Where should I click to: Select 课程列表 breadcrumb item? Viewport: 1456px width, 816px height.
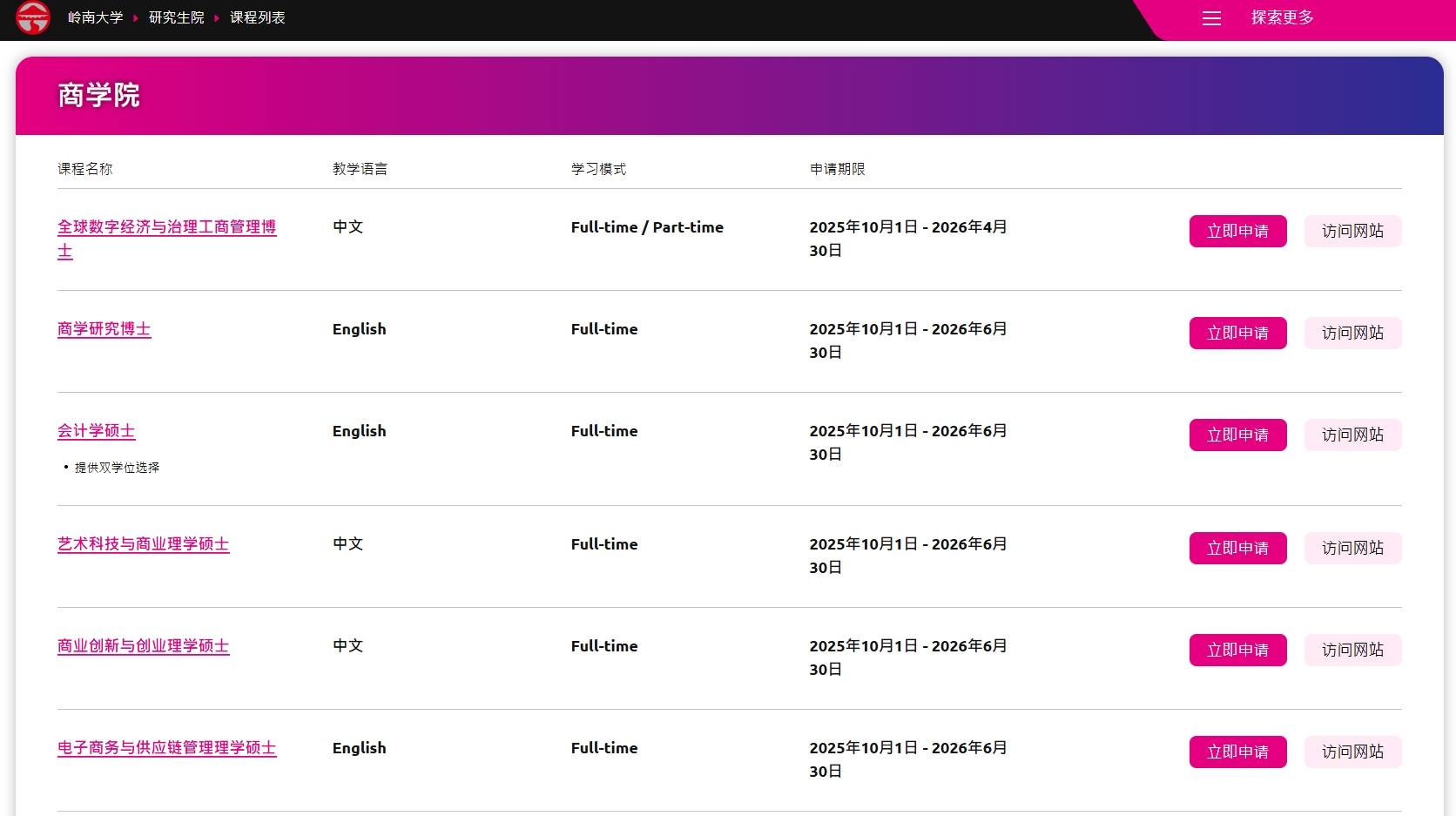[258, 17]
